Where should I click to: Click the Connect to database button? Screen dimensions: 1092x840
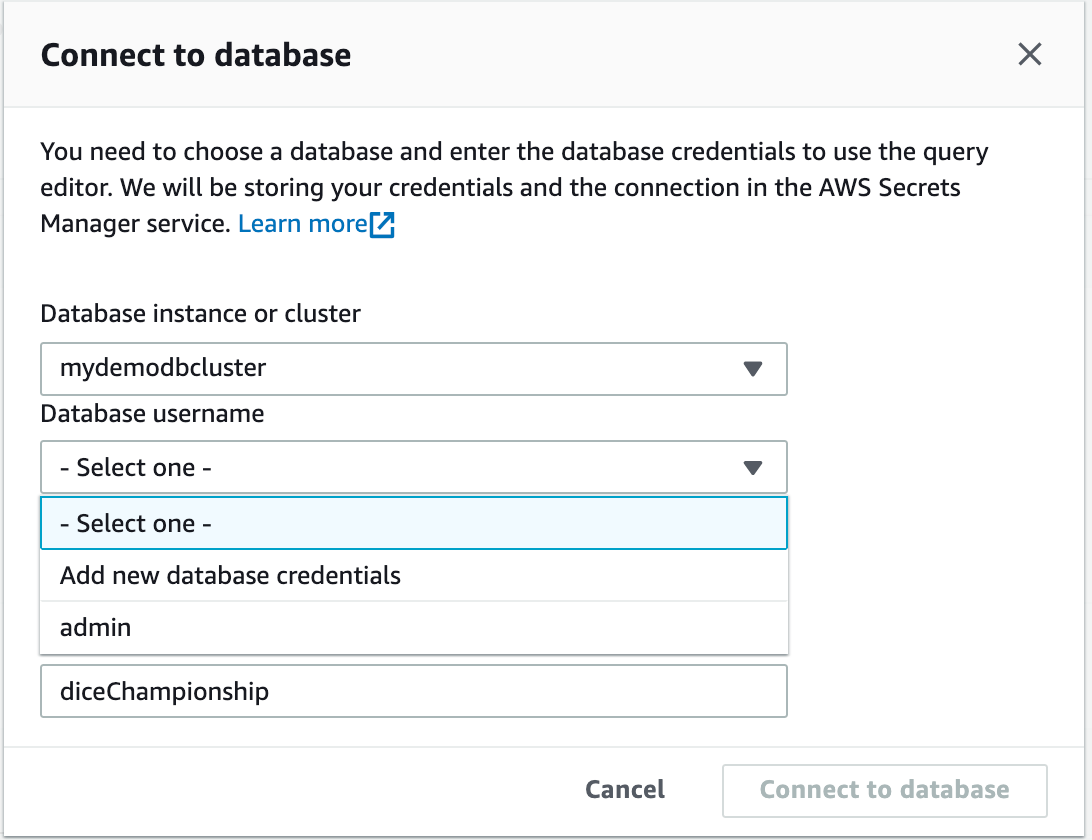[884, 790]
